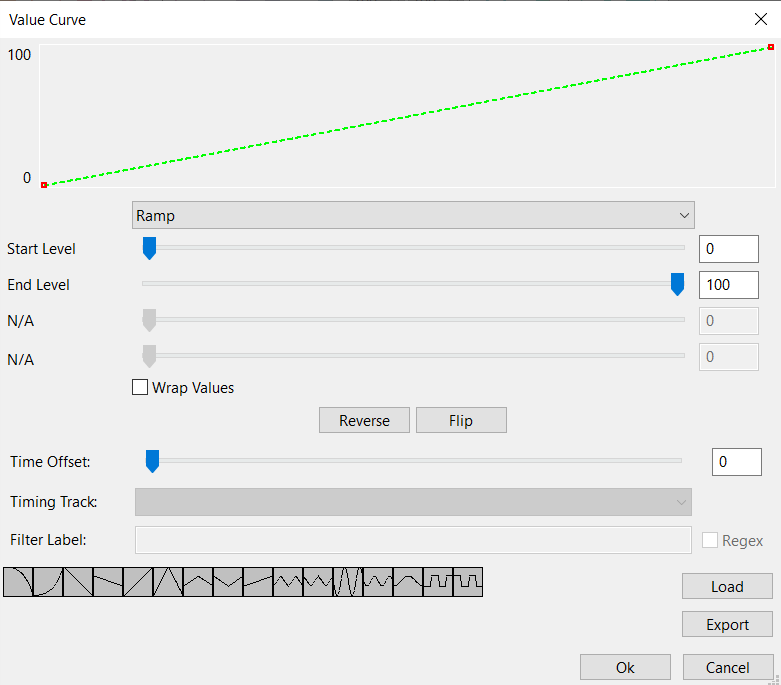Expand the Timing Track dropdown

coord(413,502)
